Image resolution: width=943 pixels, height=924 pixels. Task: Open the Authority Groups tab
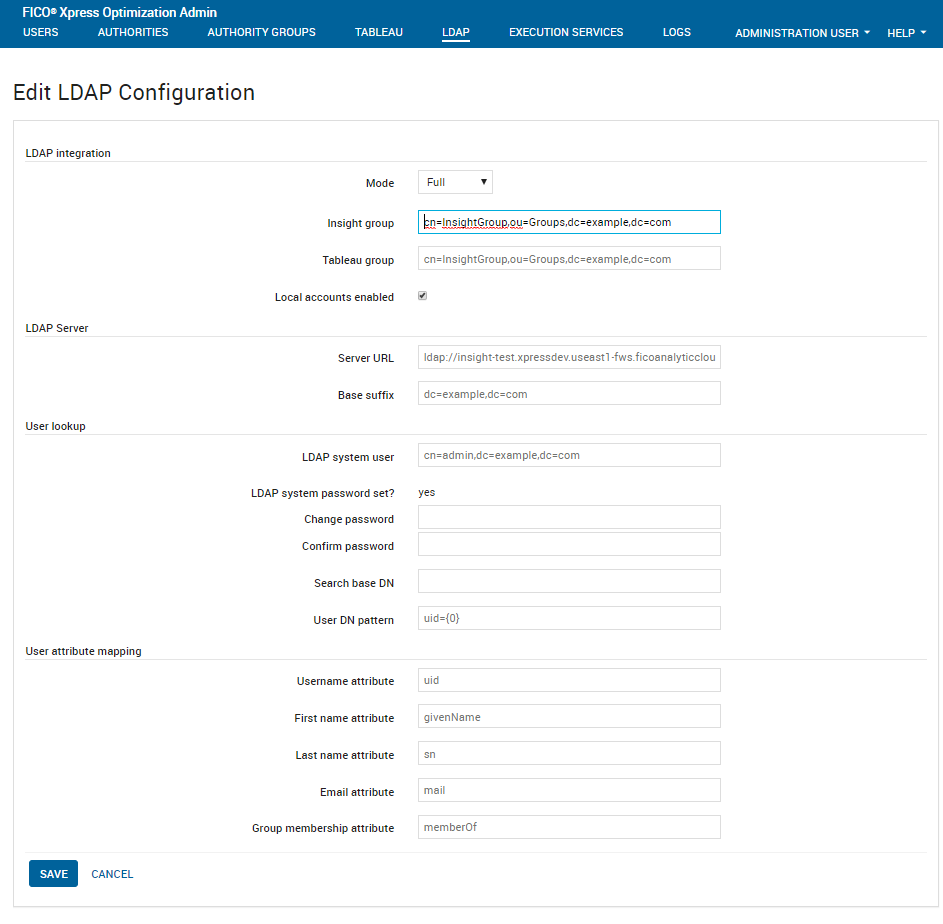pos(261,32)
